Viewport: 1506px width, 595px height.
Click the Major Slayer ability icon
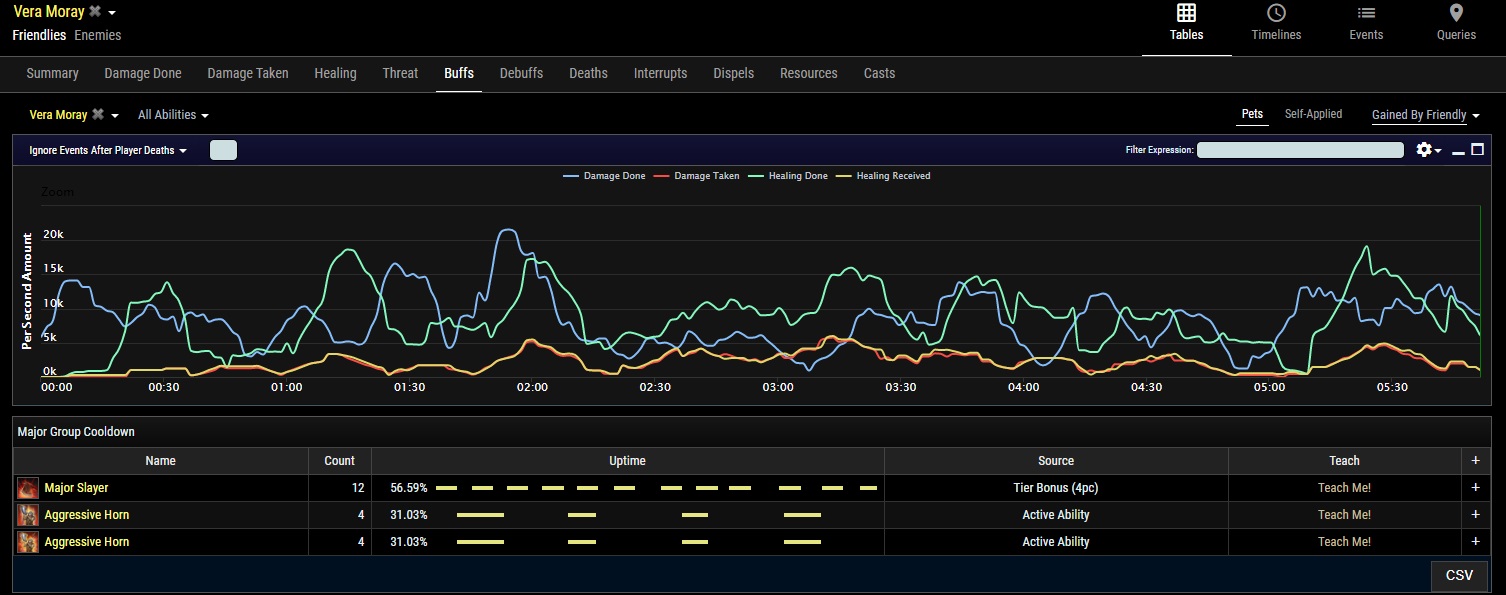tap(28, 488)
